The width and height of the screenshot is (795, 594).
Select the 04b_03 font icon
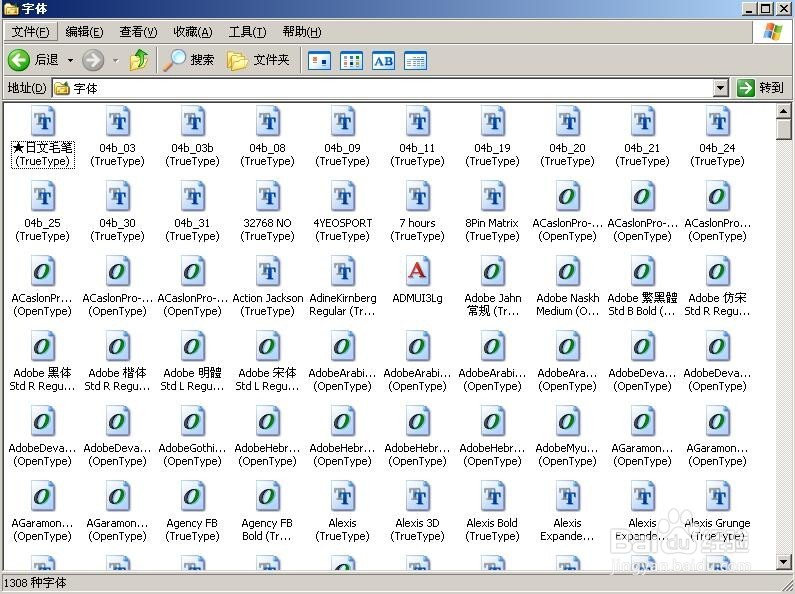tap(118, 121)
